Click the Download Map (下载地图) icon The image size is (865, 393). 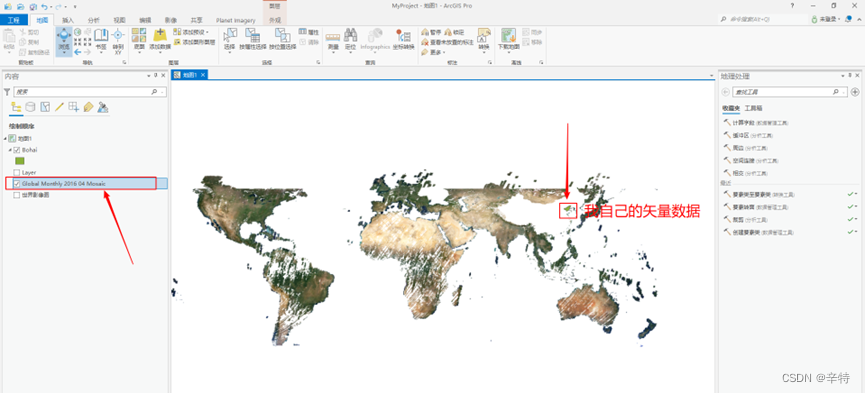[508, 36]
